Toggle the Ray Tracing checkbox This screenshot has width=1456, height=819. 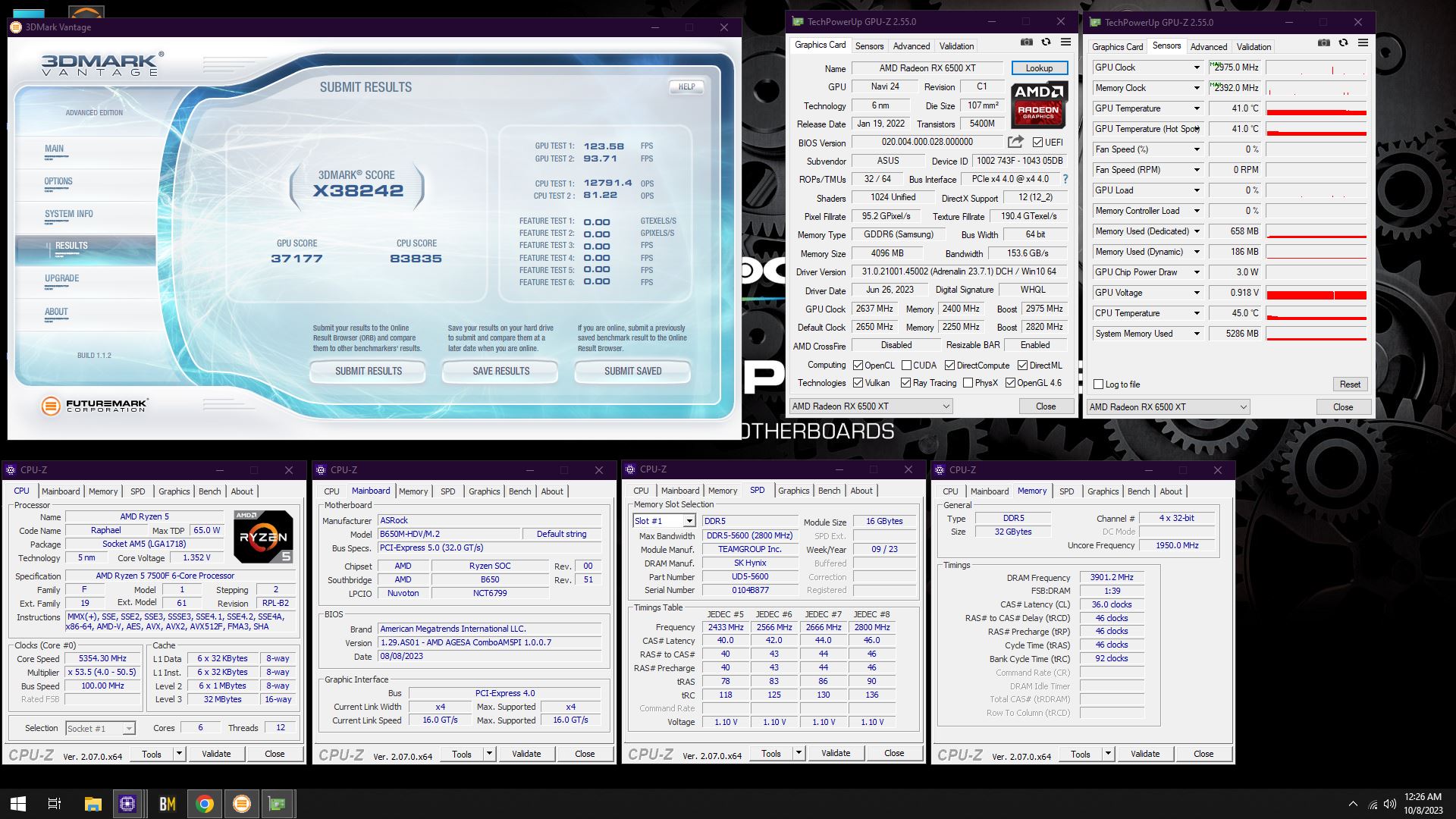[x=905, y=383]
